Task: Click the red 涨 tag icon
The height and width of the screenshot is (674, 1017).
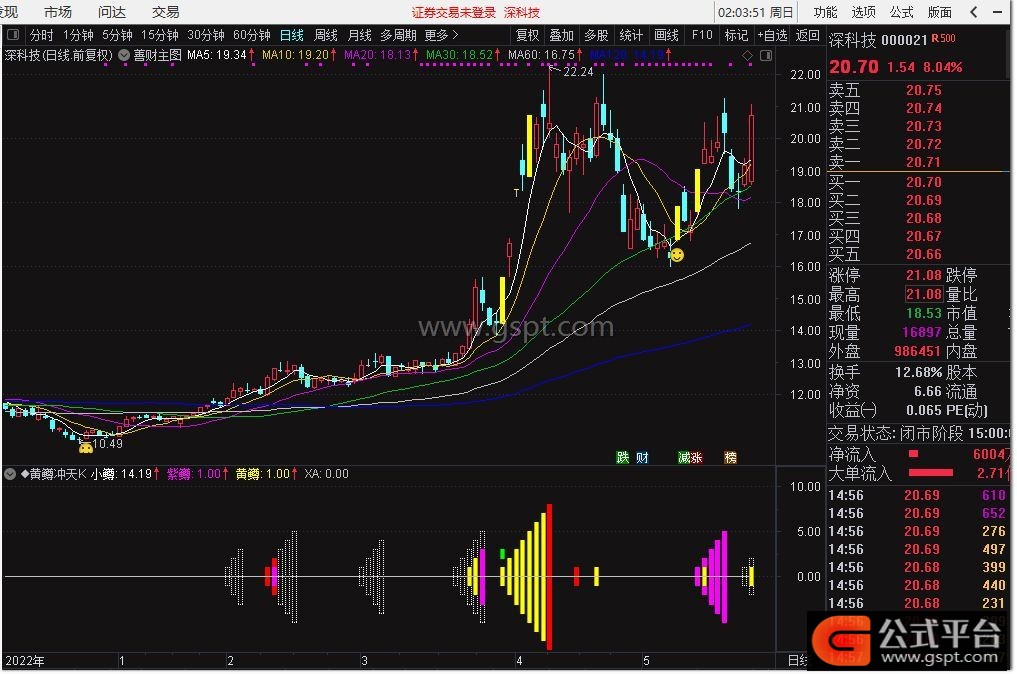Action: (x=697, y=457)
